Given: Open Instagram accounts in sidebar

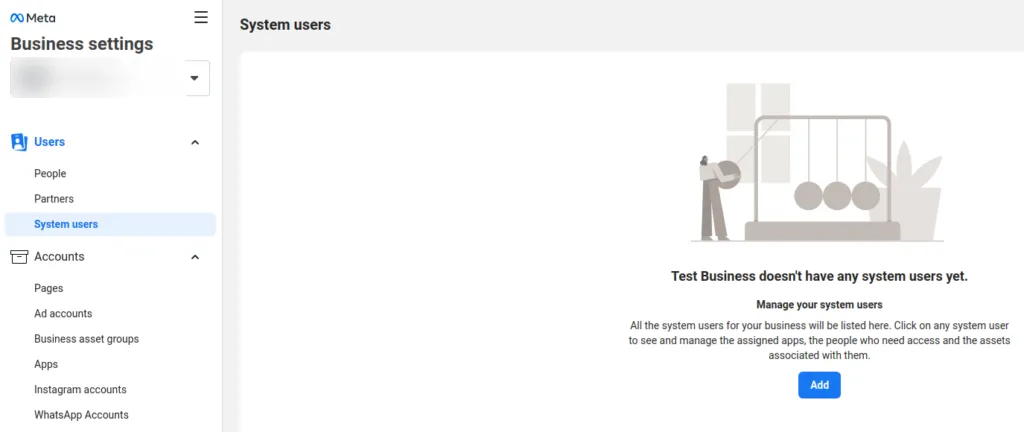Looking at the screenshot, I should [x=80, y=390].
